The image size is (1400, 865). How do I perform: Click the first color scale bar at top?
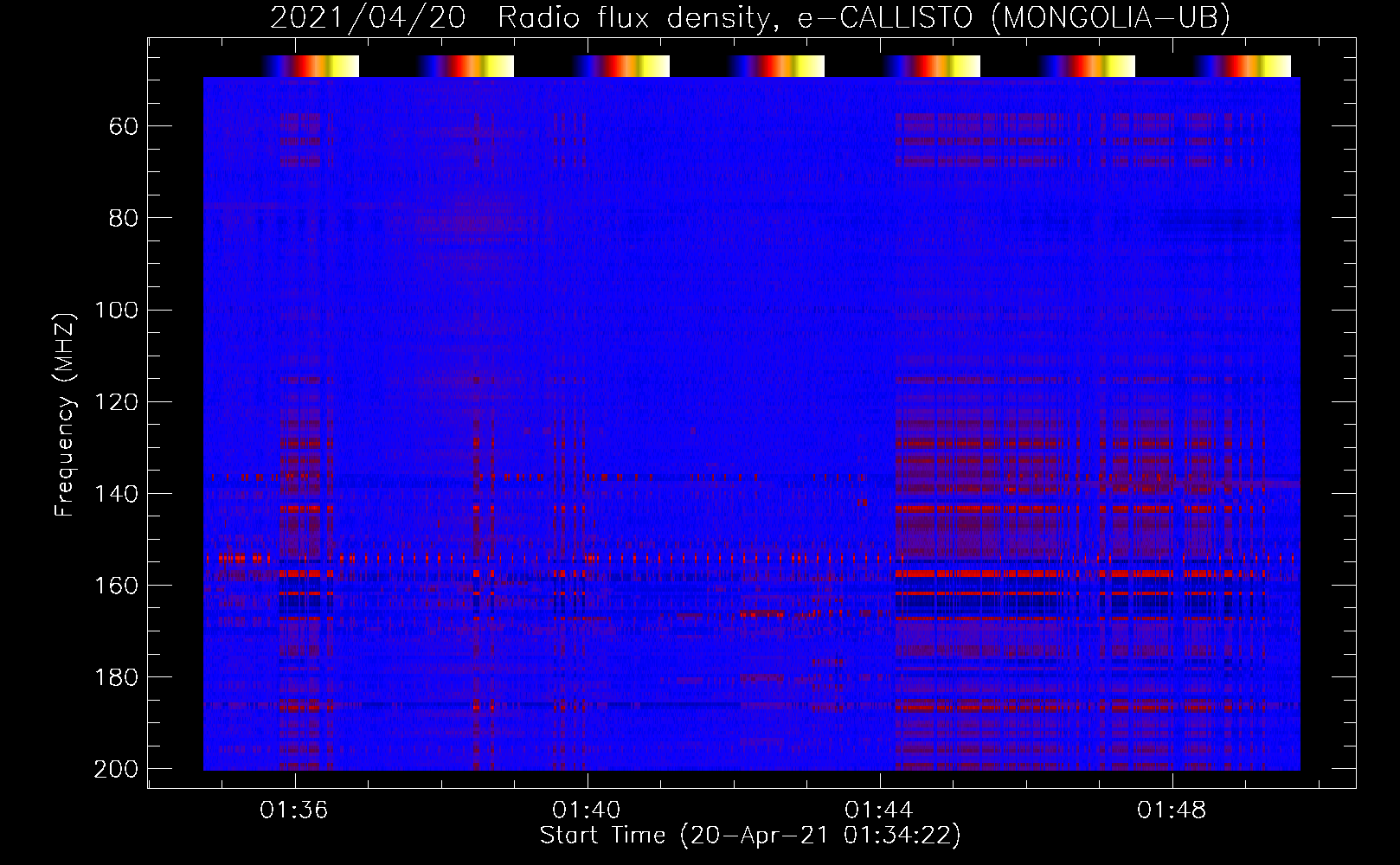(311, 67)
